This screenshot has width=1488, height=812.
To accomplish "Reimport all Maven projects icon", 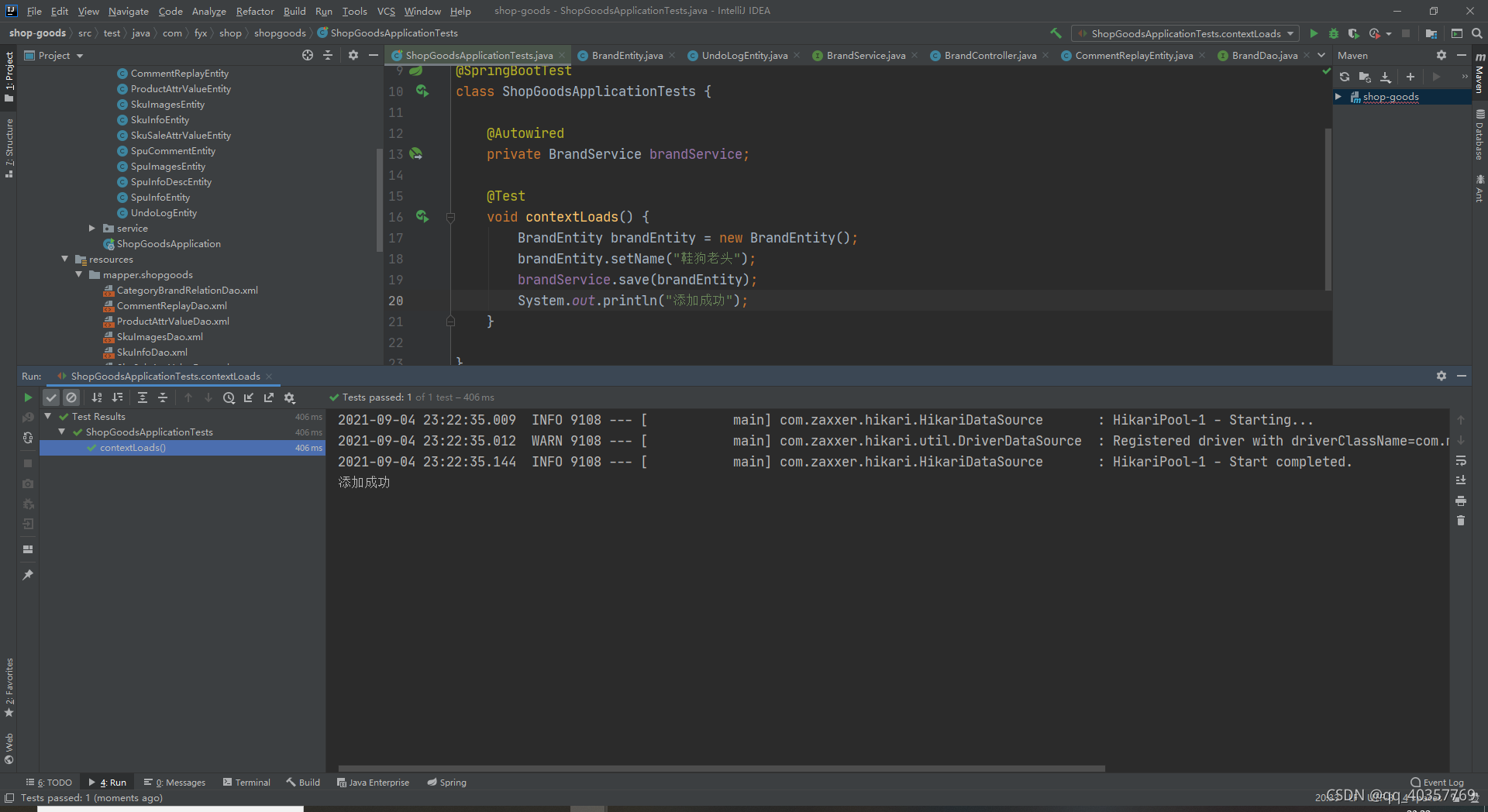I will click(1345, 77).
